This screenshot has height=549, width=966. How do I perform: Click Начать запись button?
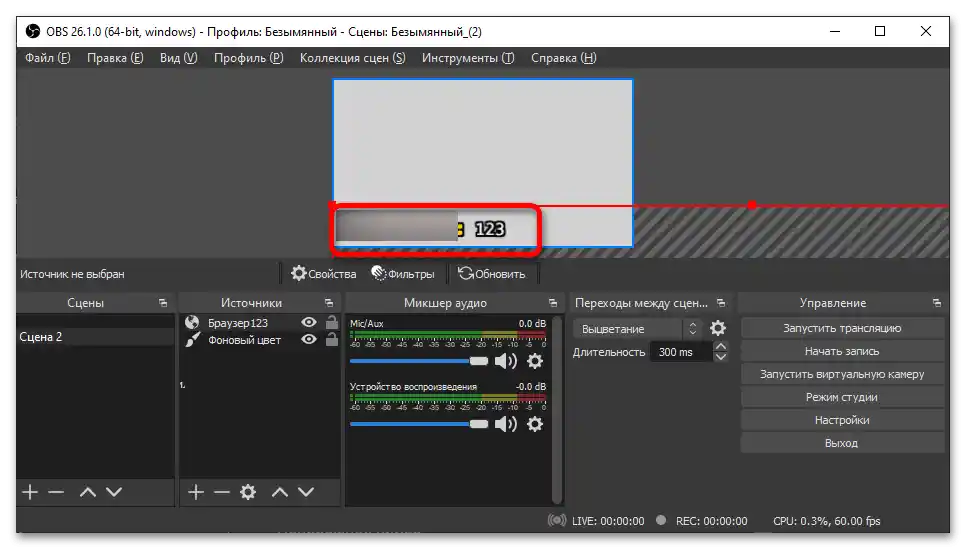click(842, 351)
